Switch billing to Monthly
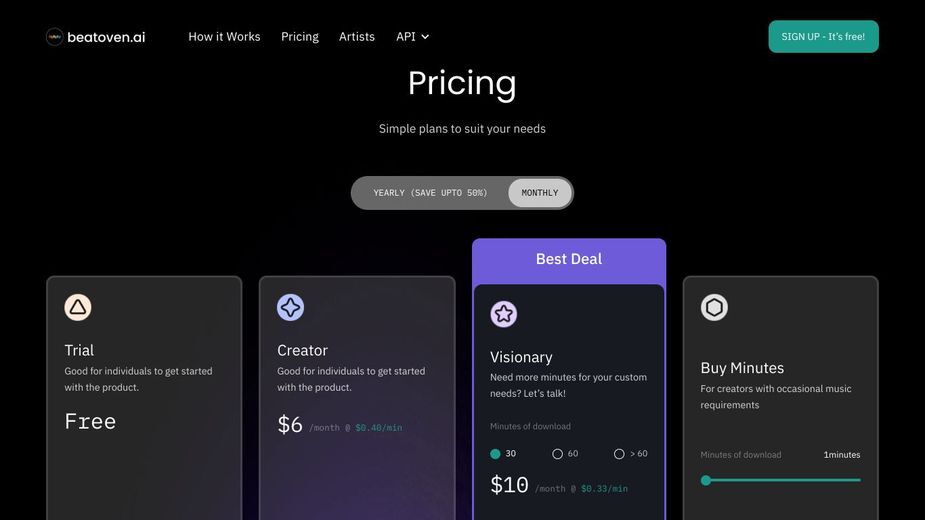 tap(540, 193)
